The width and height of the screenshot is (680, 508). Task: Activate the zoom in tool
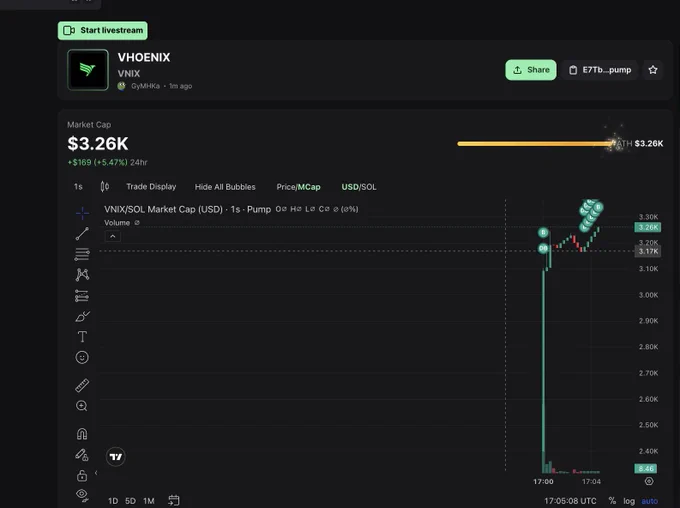click(82, 406)
